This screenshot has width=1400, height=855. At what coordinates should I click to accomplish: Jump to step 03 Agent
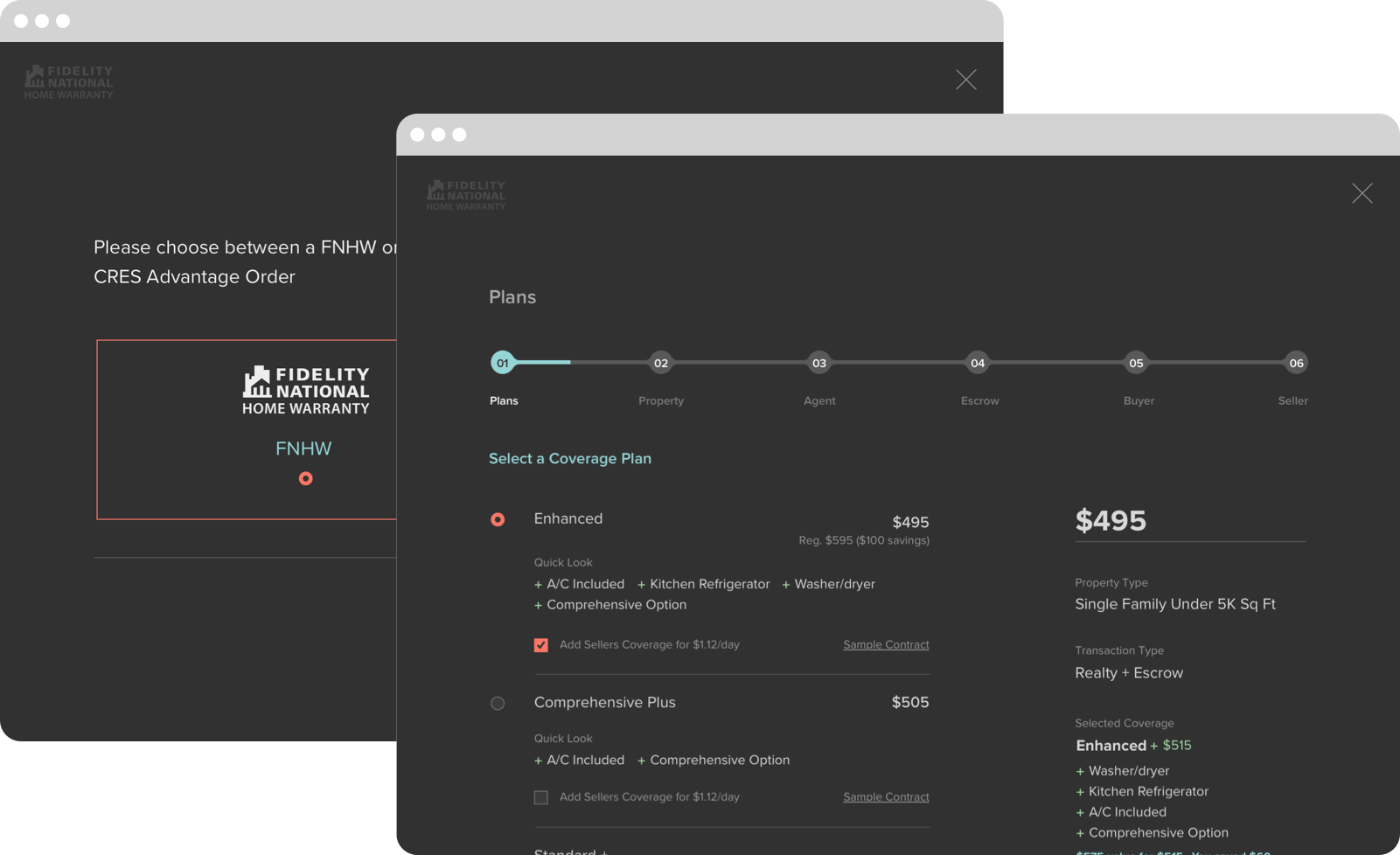click(x=818, y=363)
